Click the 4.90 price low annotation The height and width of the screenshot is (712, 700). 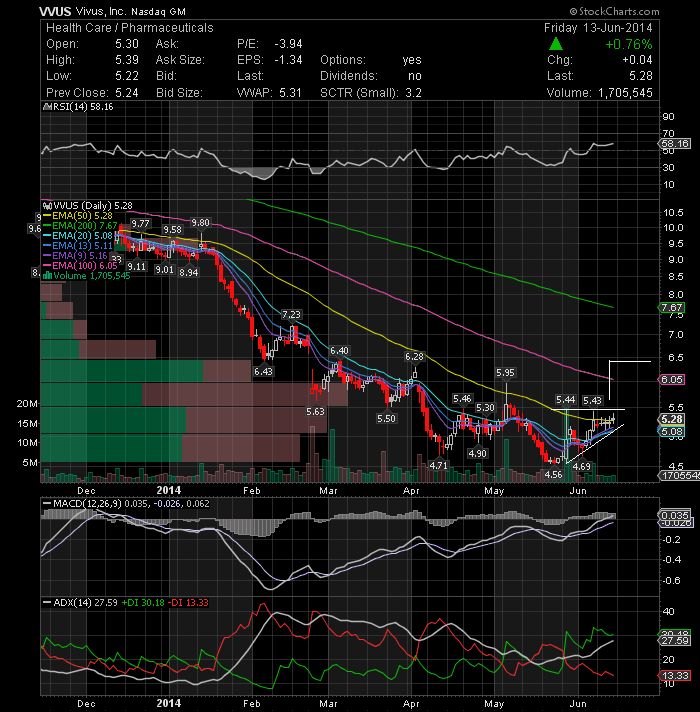click(x=478, y=454)
